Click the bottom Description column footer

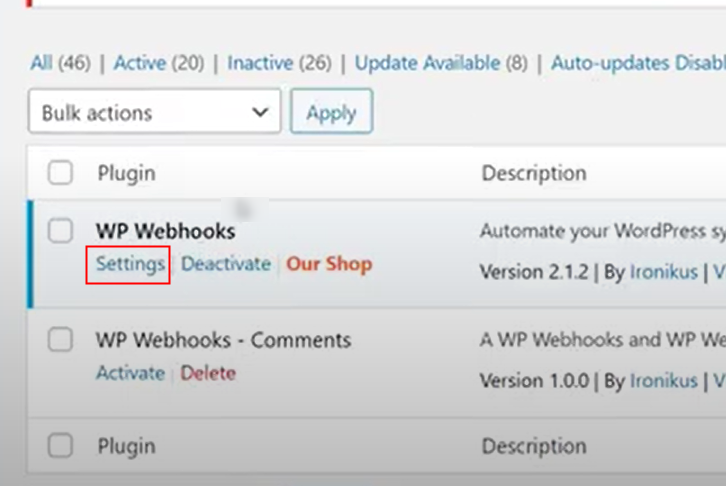point(534,447)
